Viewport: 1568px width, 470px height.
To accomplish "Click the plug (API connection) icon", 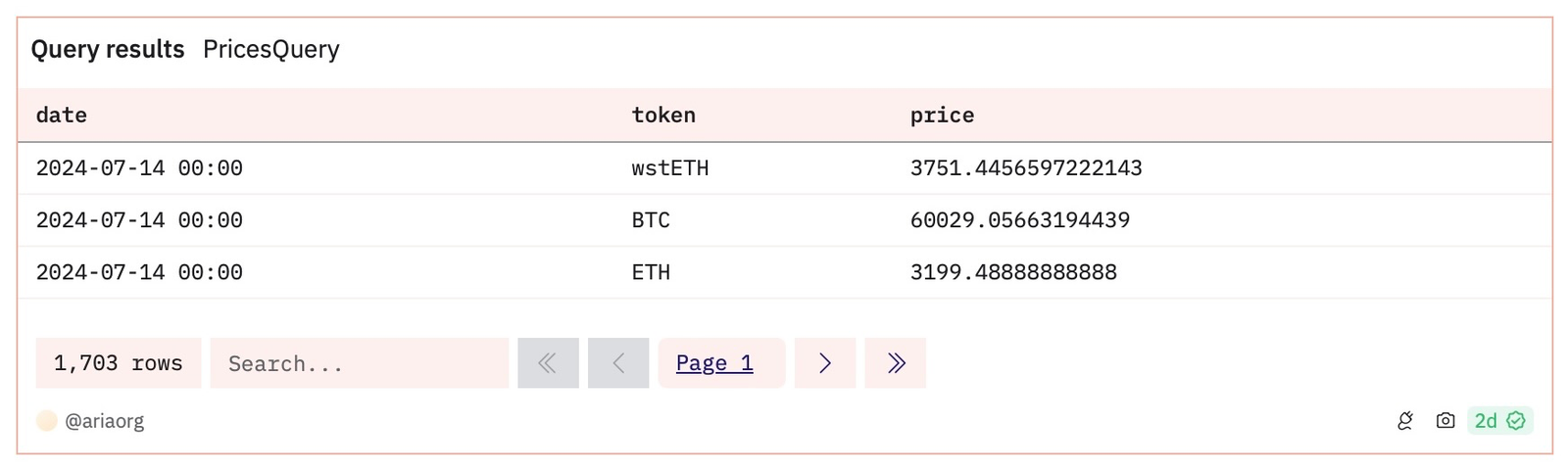I will [1405, 421].
